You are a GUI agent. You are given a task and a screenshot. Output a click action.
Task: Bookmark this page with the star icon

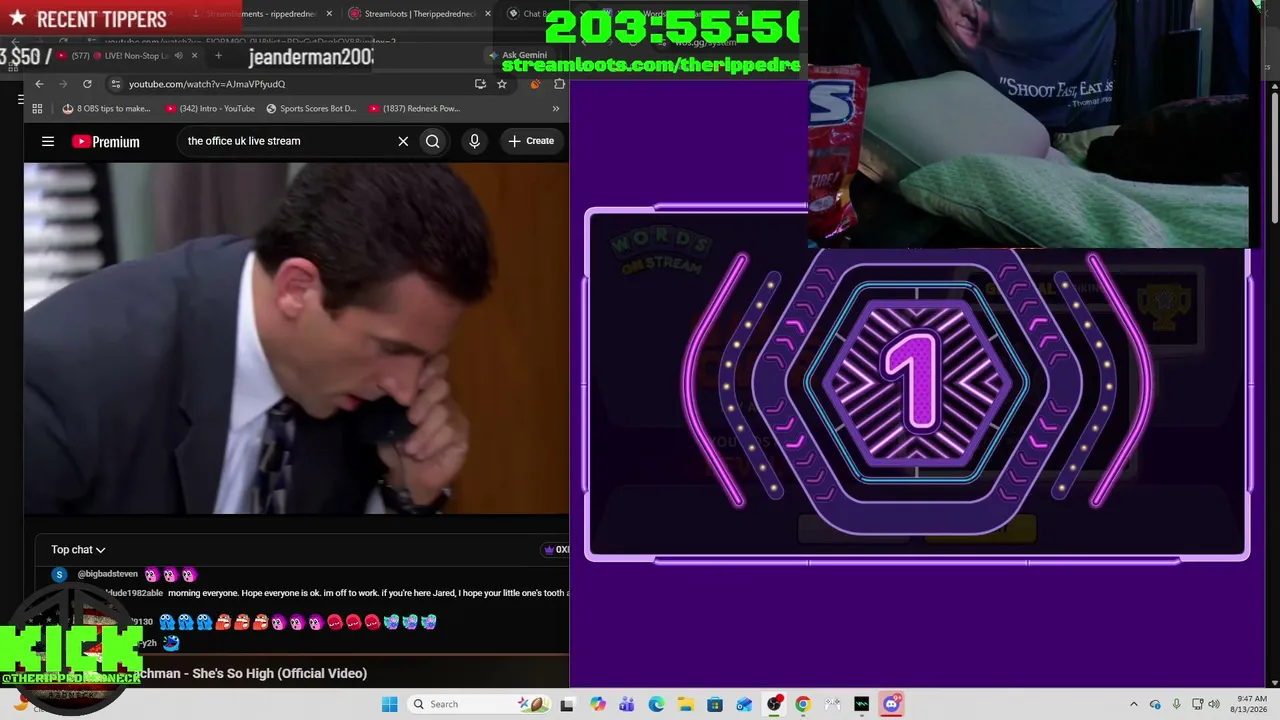[x=502, y=84]
